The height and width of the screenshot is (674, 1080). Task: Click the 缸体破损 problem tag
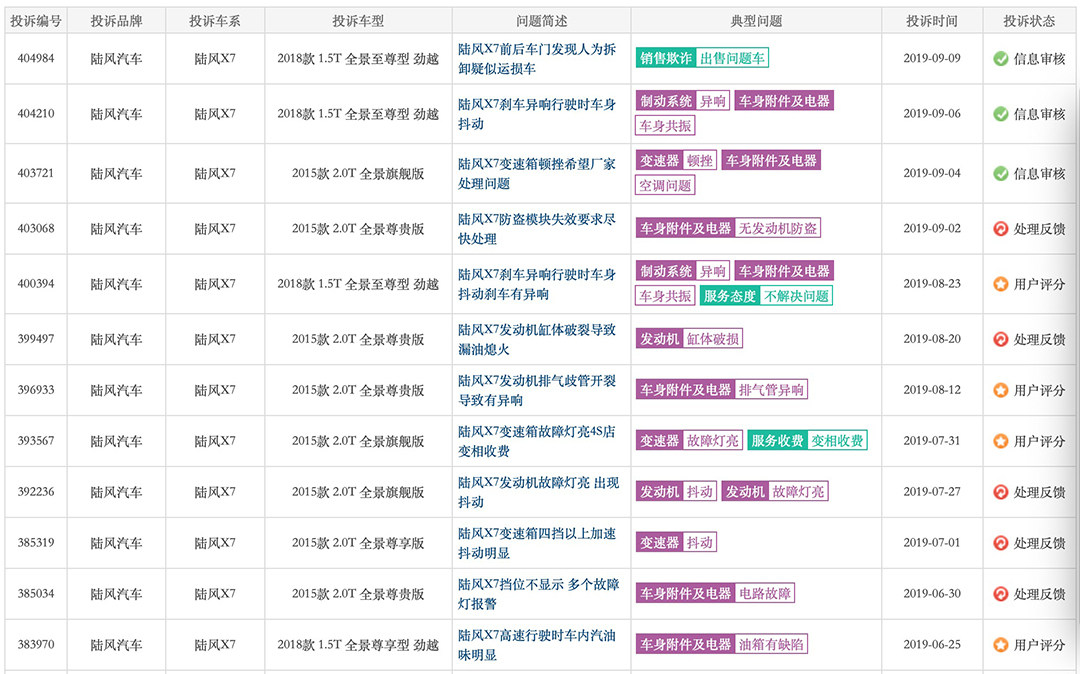coord(714,339)
